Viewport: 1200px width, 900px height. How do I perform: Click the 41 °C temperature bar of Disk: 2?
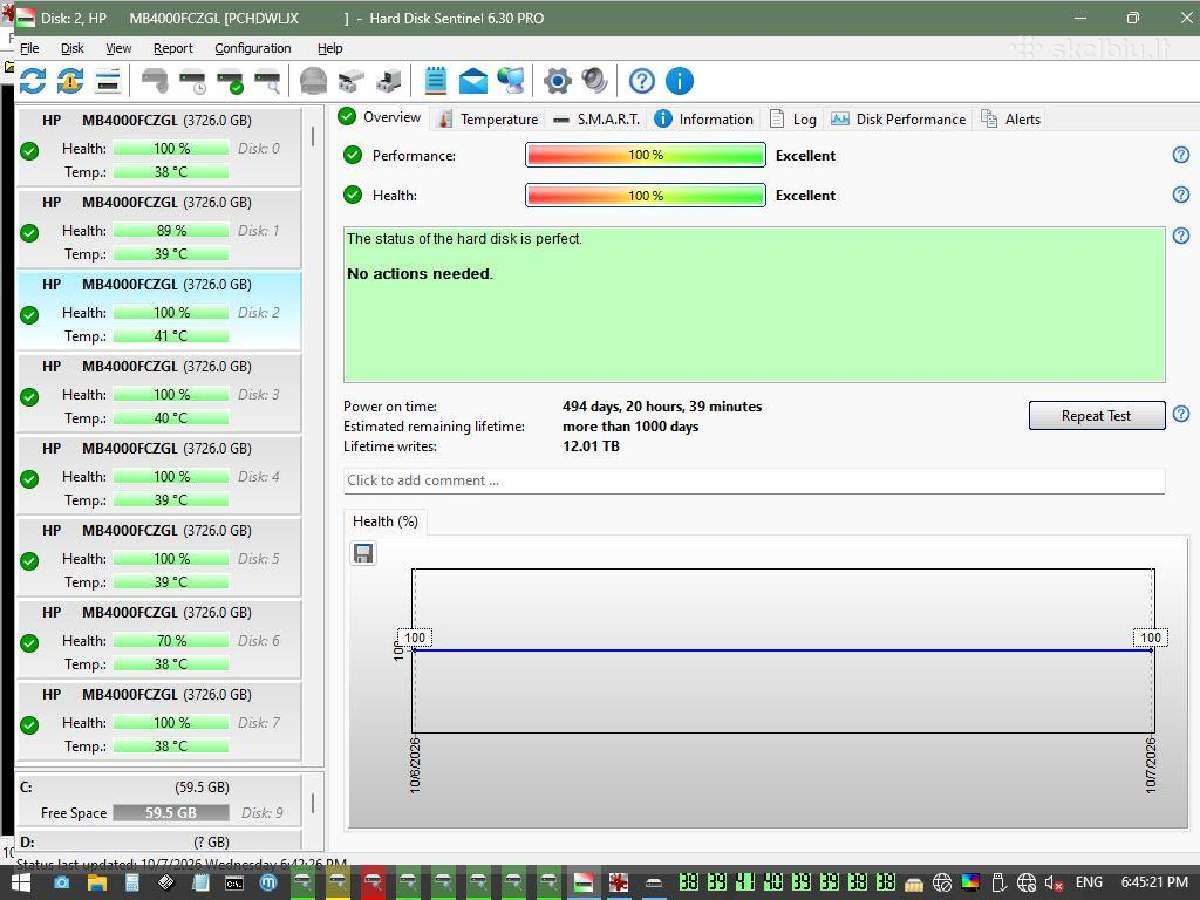coord(171,336)
